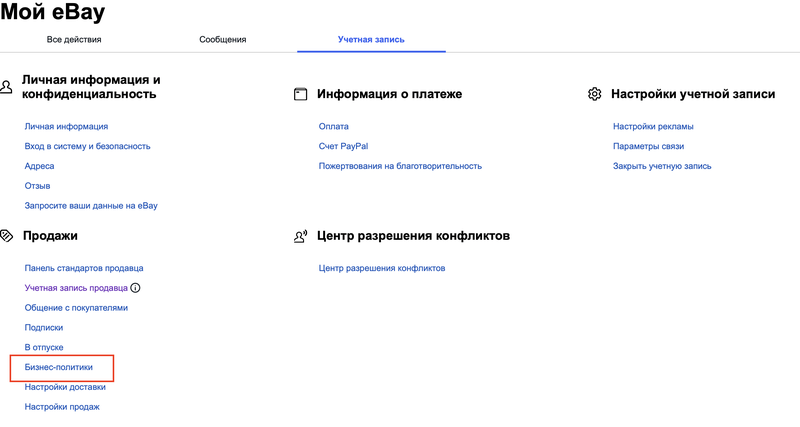Open Настройки продаж link
This screenshot has height=427, width=800.
[x=62, y=407]
